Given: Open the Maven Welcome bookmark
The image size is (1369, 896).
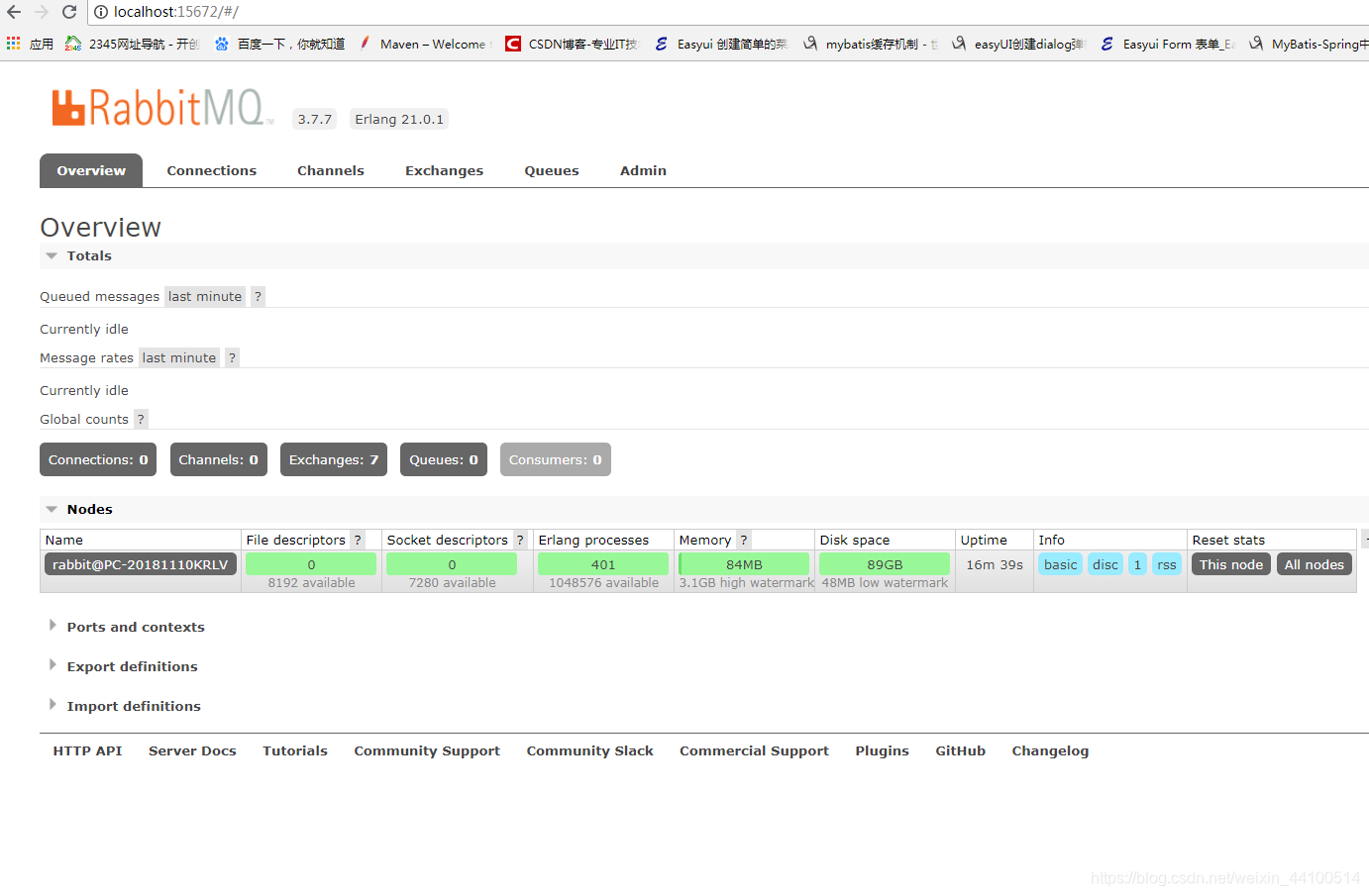Looking at the screenshot, I should click(425, 44).
